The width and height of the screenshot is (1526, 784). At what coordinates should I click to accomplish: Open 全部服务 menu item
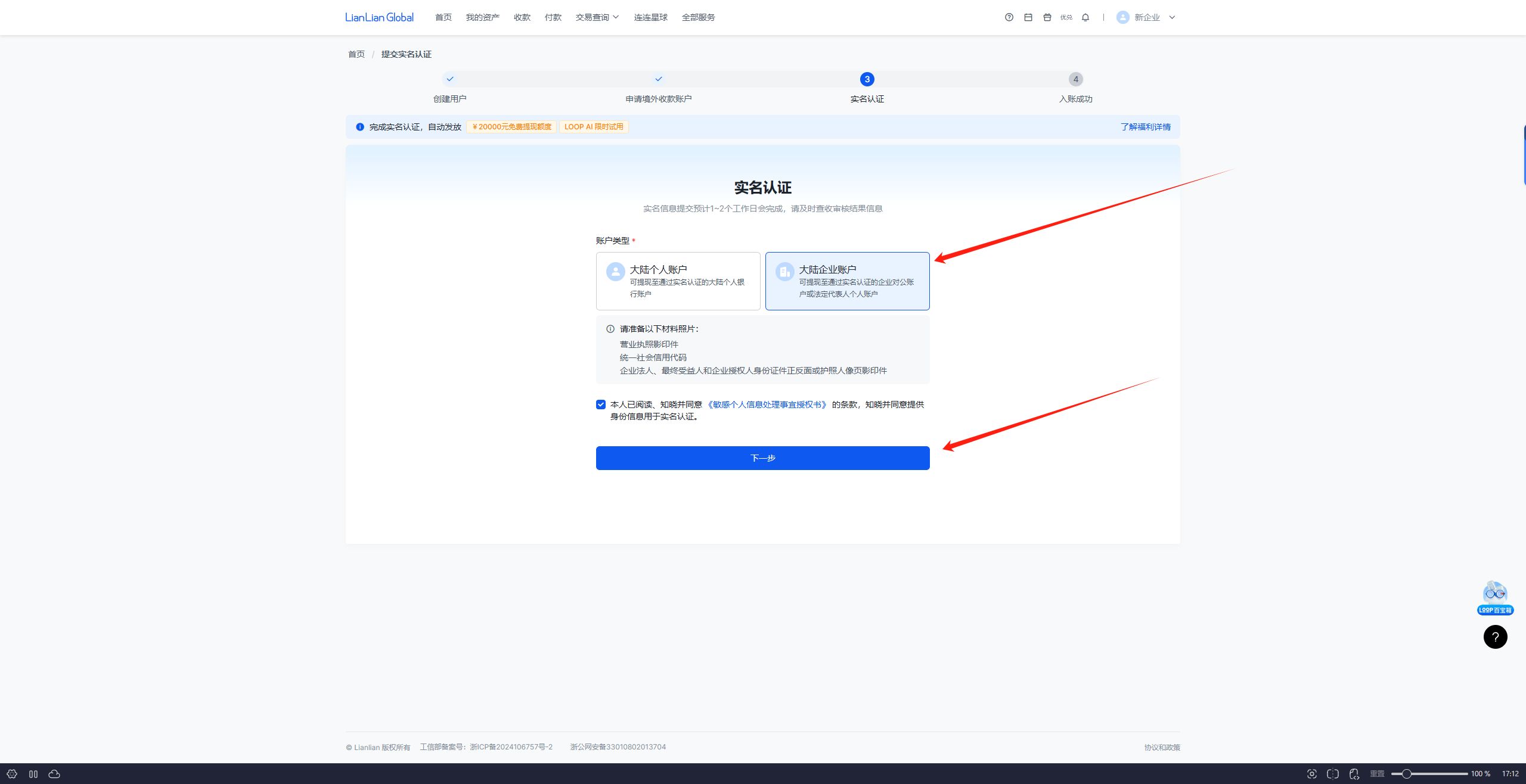click(699, 17)
